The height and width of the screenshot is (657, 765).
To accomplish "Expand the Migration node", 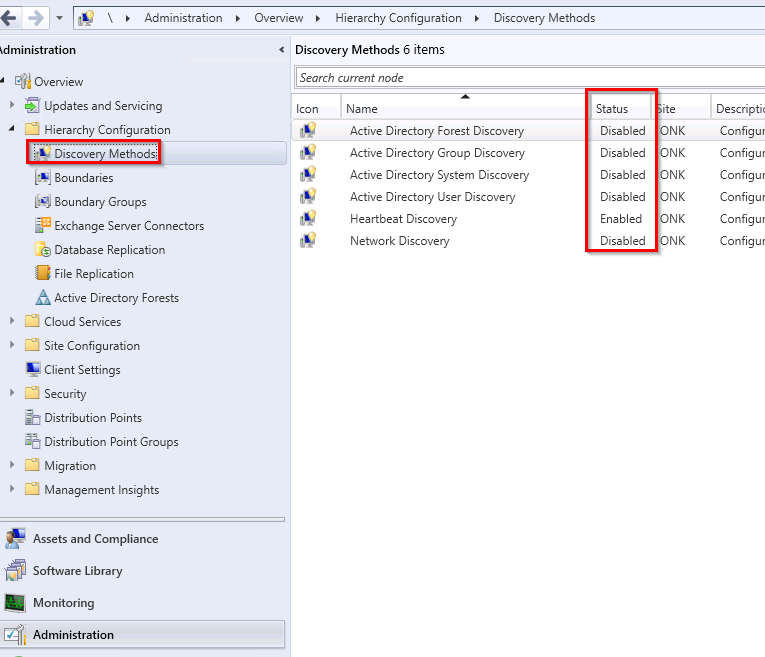I will pyautogui.click(x=12, y=465).
